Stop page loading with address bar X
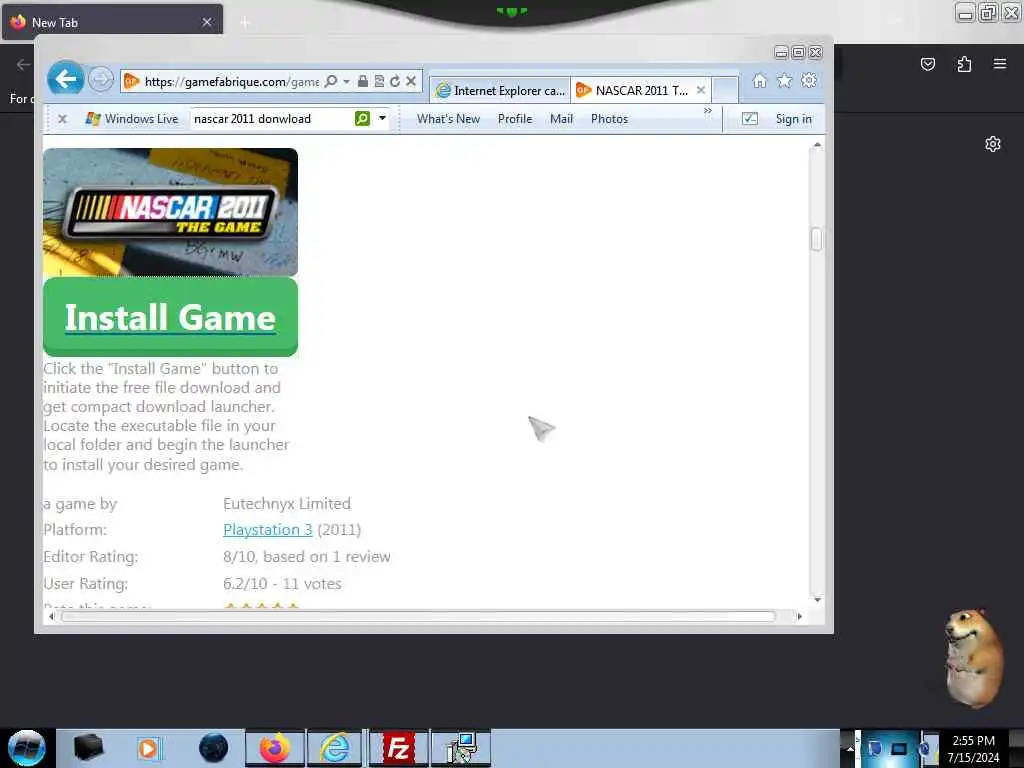Viewport: 1024px width, 768px height. click(x=411, y=81)
